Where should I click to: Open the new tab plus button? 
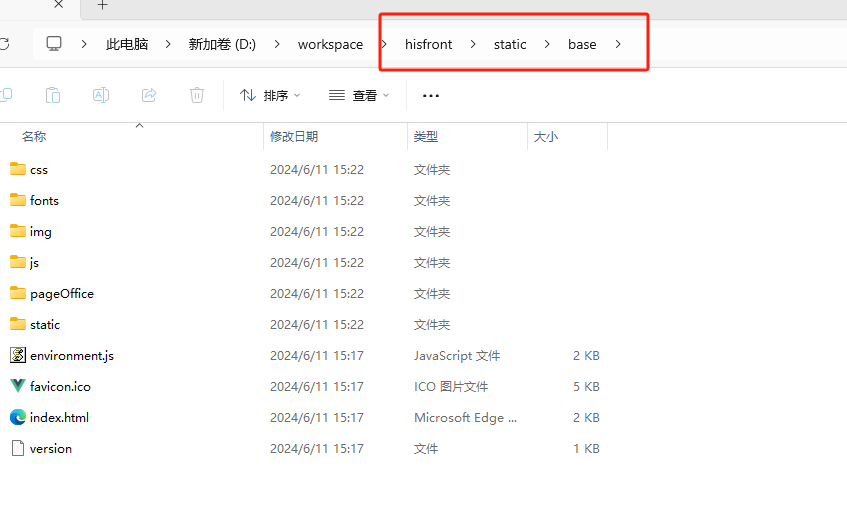[102, 6]
